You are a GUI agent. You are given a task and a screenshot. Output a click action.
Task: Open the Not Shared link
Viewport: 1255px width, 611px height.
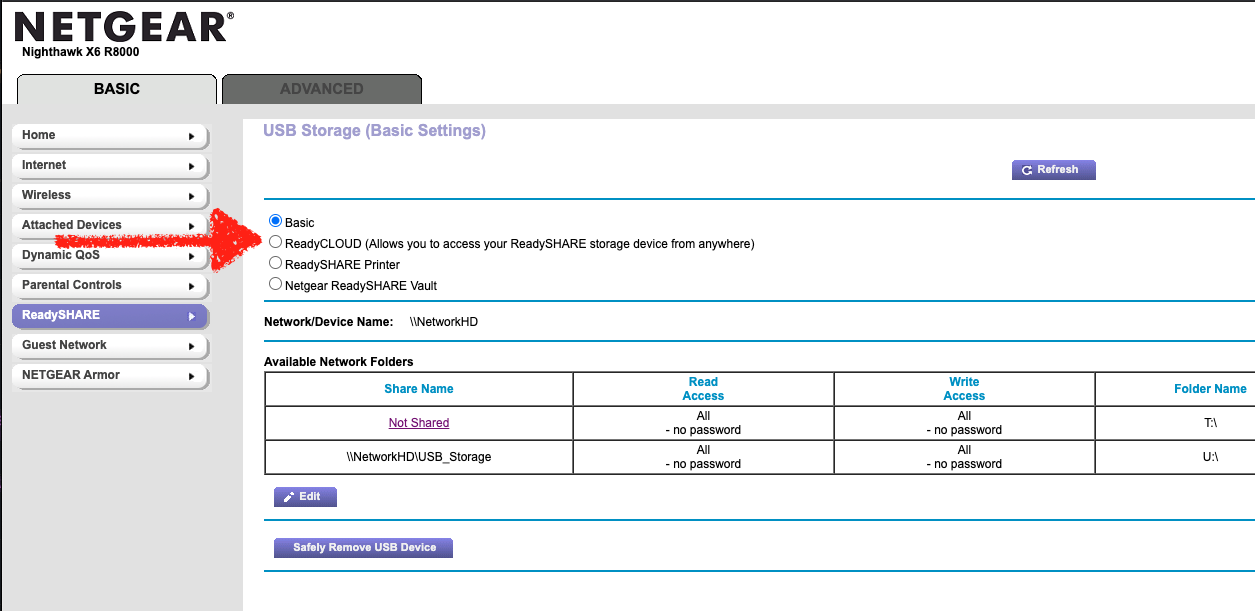click(x=418, y=423)
